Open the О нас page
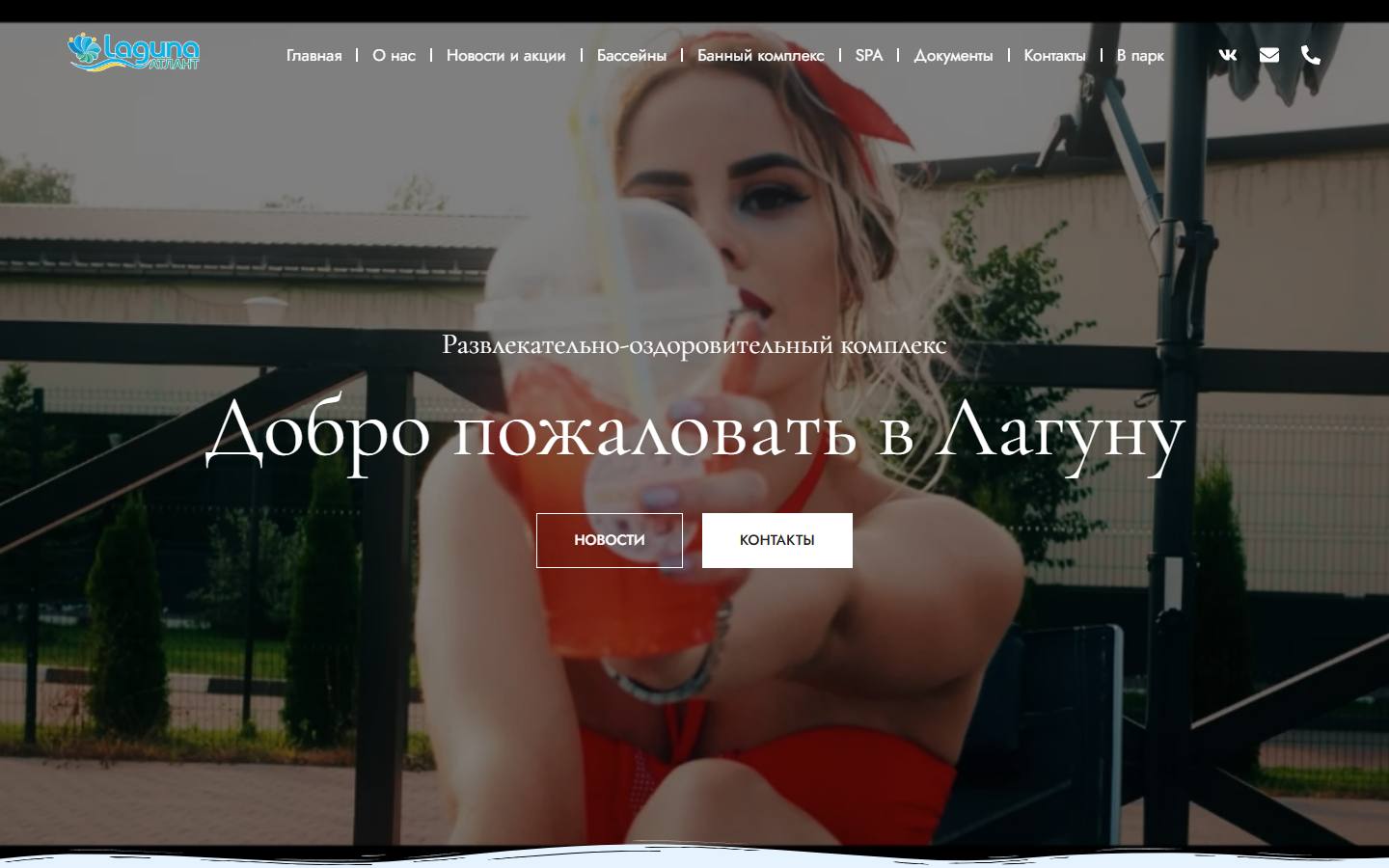 point(394,56)
